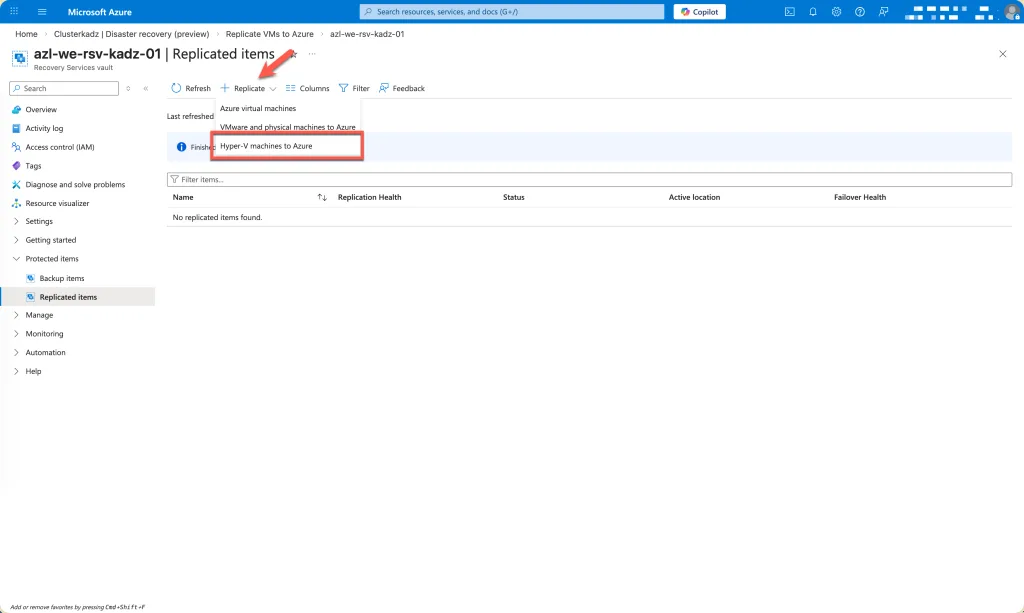Open Cloud Shell from the top bar
This screenshot has height=613, width=1024.
point(789,12)
